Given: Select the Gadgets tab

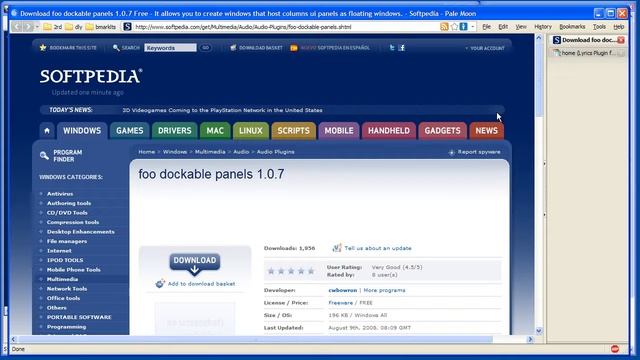Looking at the screenshot, I should (442, 131).
